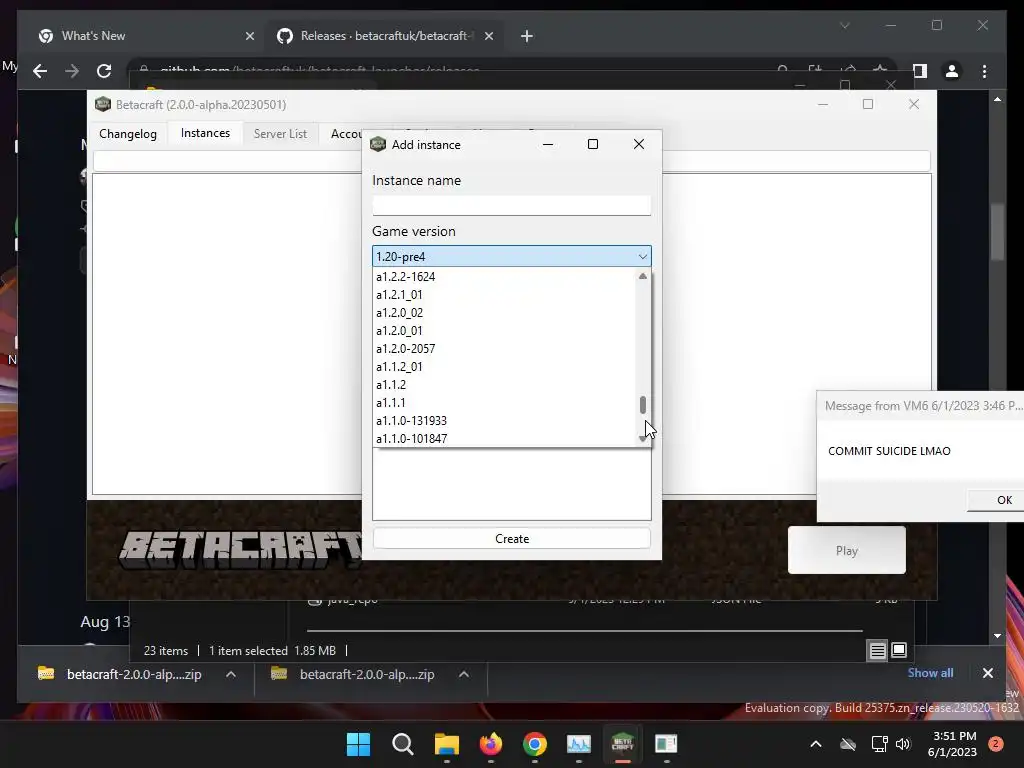The height and width of the screenshot is (768, 1024).
Task: Open Google Chrome from the taskbar
Action: tap(535, 744)
